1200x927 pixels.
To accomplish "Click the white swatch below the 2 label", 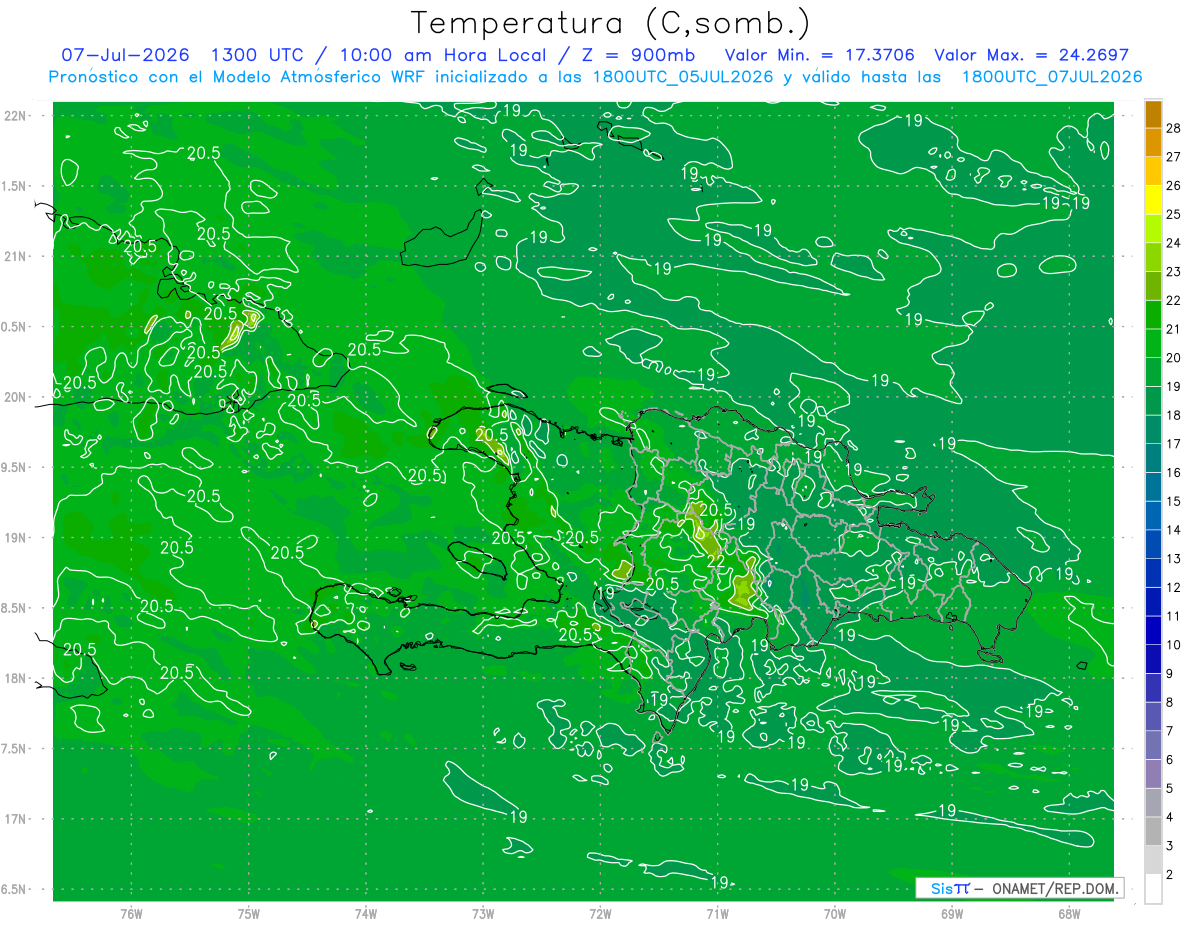I will point(1153,889).
